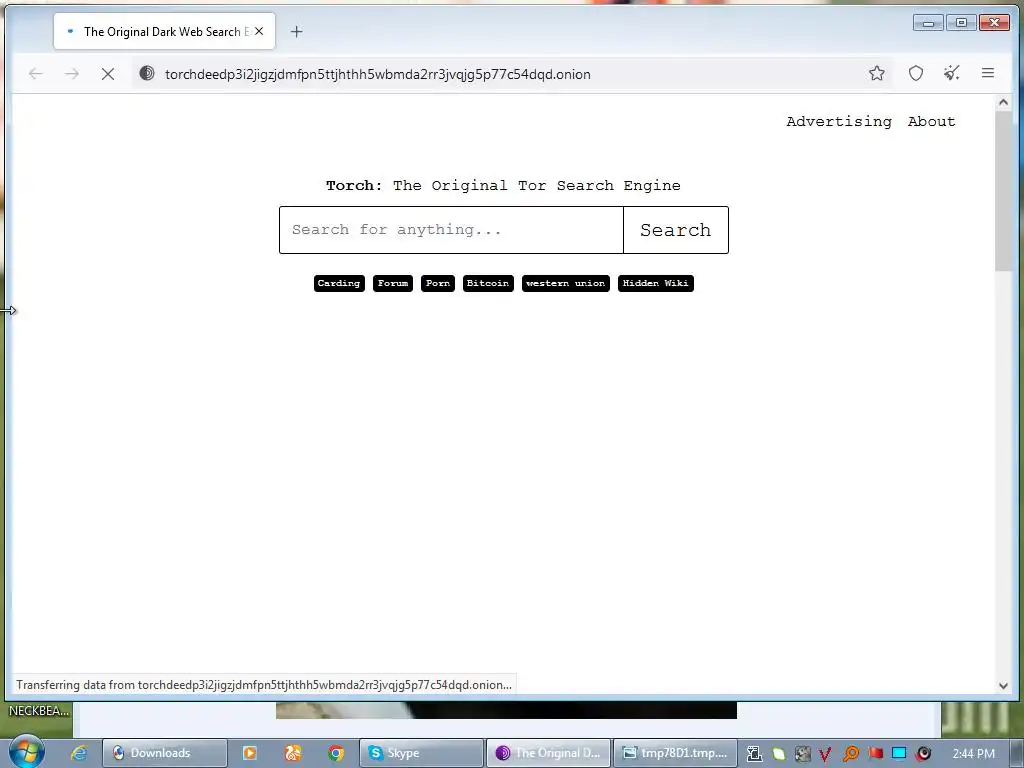Open the About link
The height and width of the screenshot is (768, 1024).
tap(931, 121)
